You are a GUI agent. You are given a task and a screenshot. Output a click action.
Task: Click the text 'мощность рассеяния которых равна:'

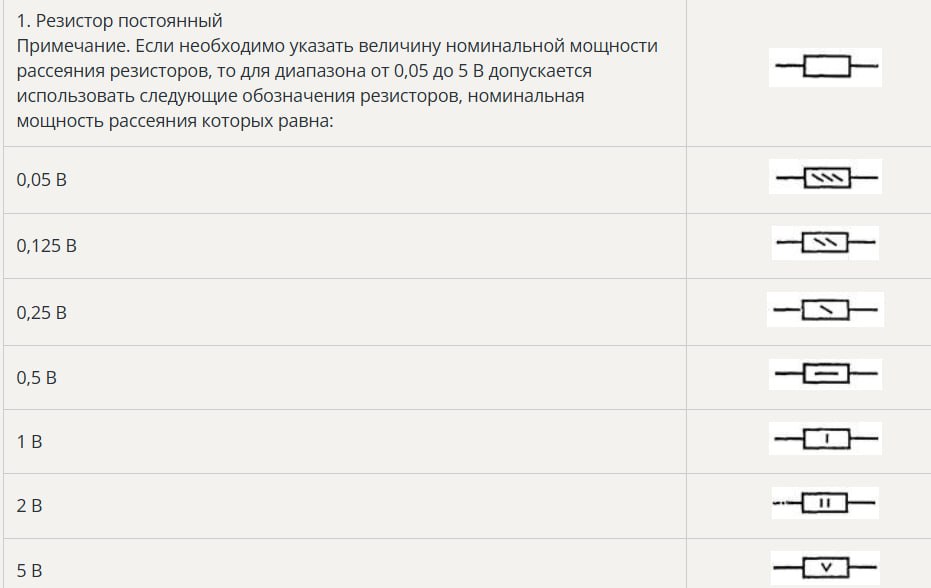pos(175,121)
